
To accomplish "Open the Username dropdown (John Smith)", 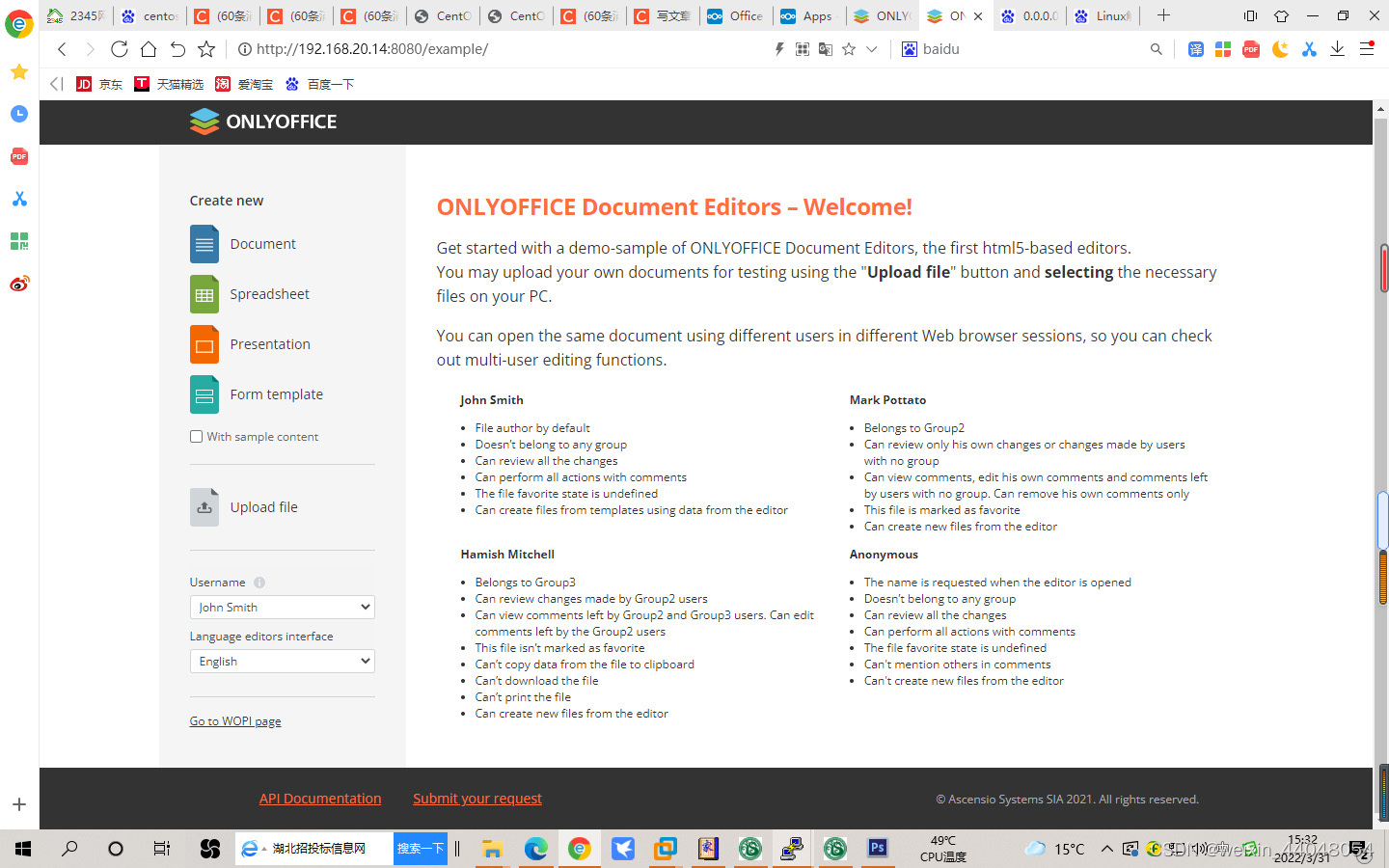I will (x=282, y=608).
